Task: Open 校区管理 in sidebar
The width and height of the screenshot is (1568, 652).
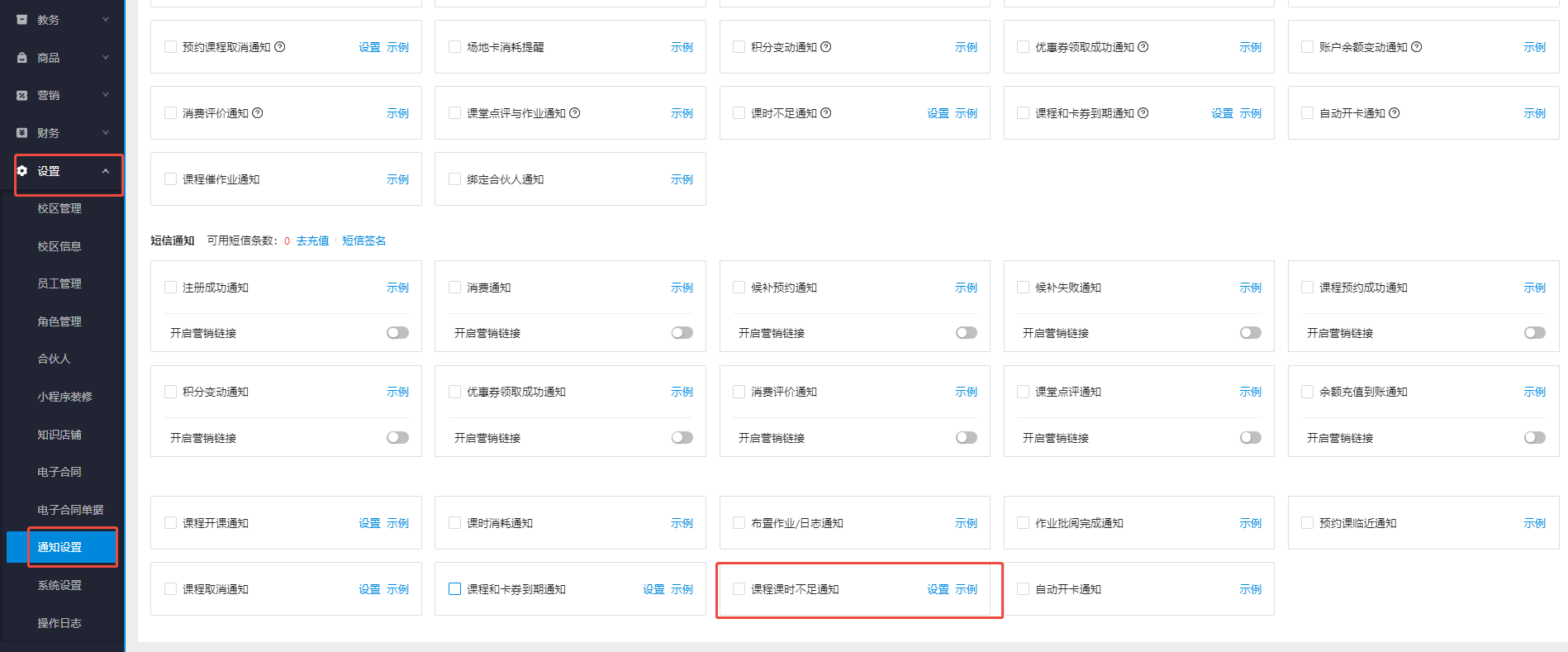Action: (x=59, y=208)
